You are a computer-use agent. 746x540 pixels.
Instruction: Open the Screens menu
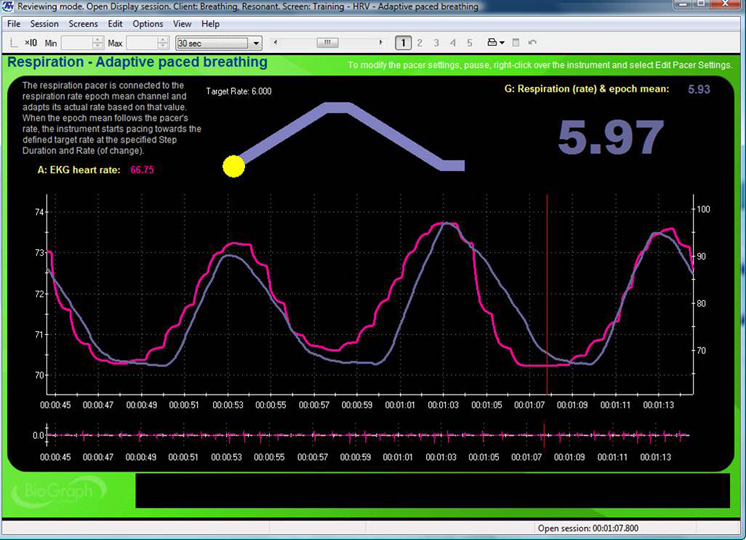click(x=83, y=23)
